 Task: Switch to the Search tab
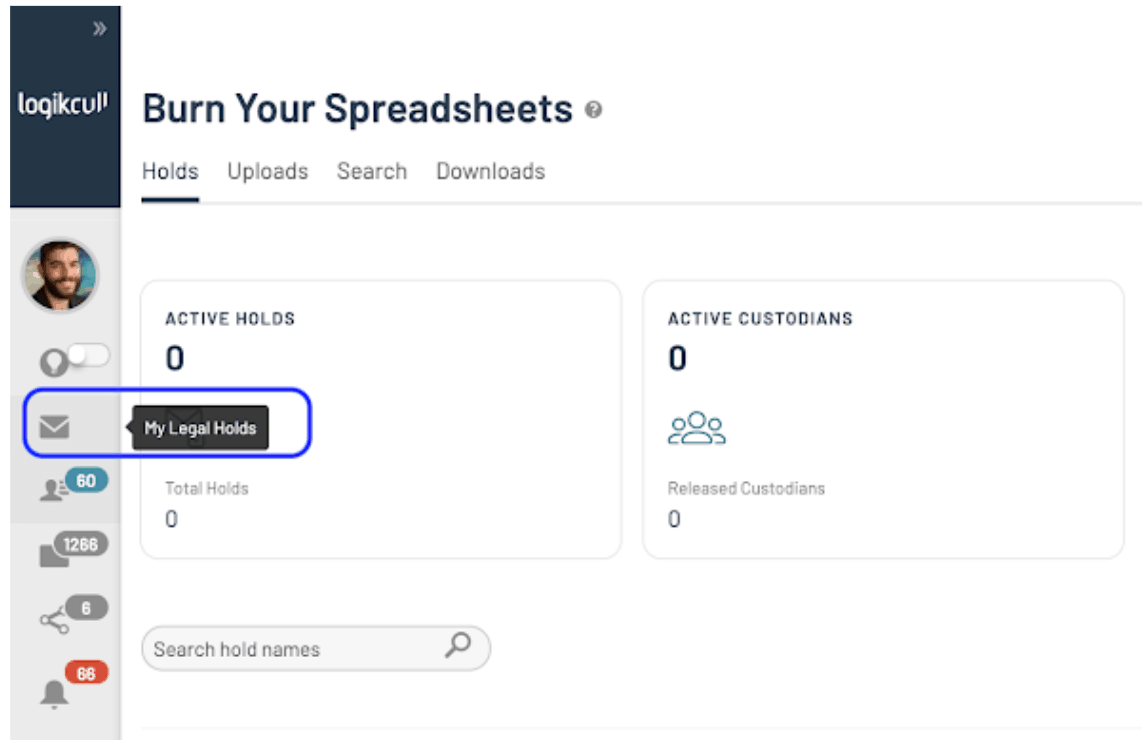(371, 171)
